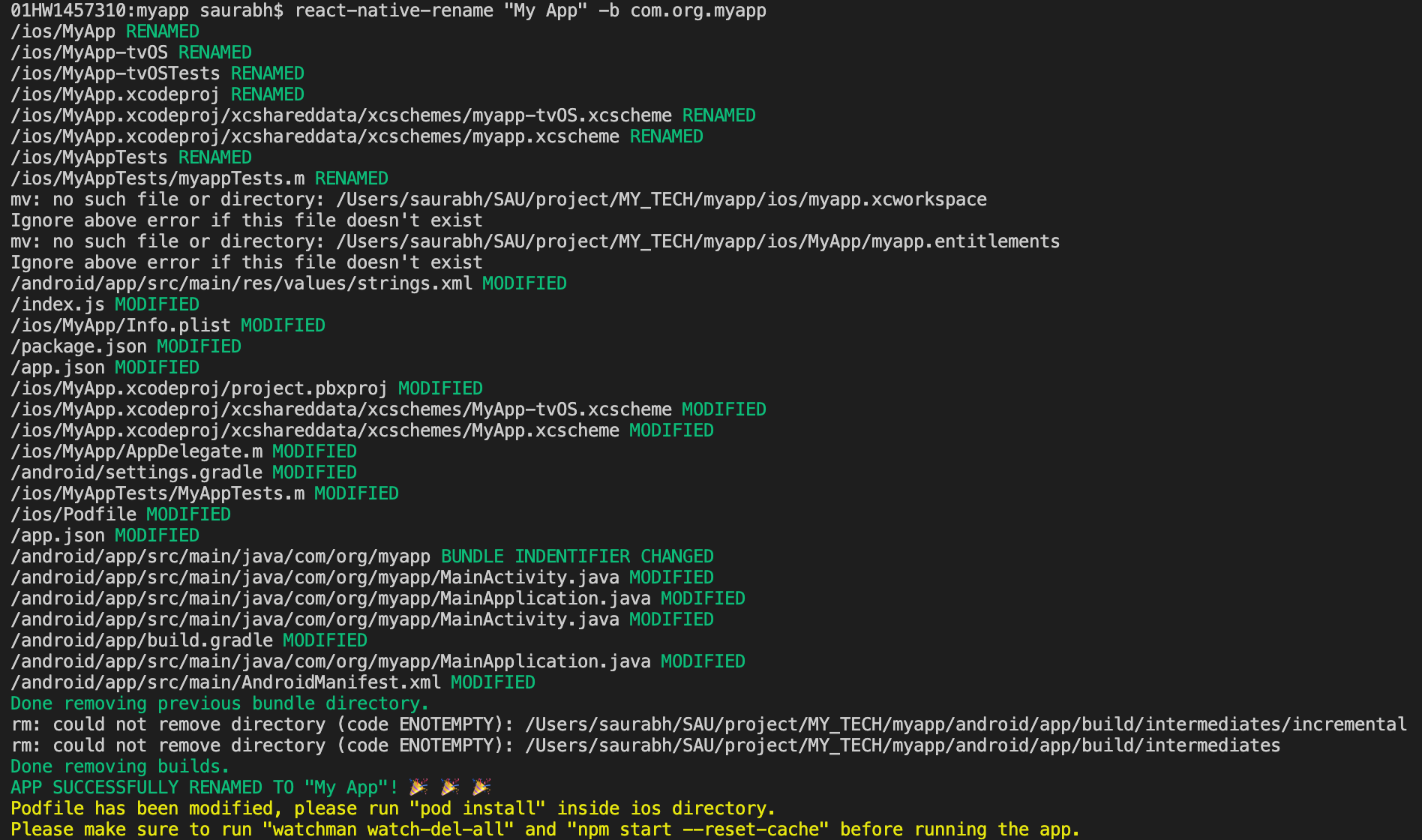Screen dimensions: 1422x840
Task: Click the project.pbxproj MODIFIED line
Action: pyautogui.click(x=247, y=389)
